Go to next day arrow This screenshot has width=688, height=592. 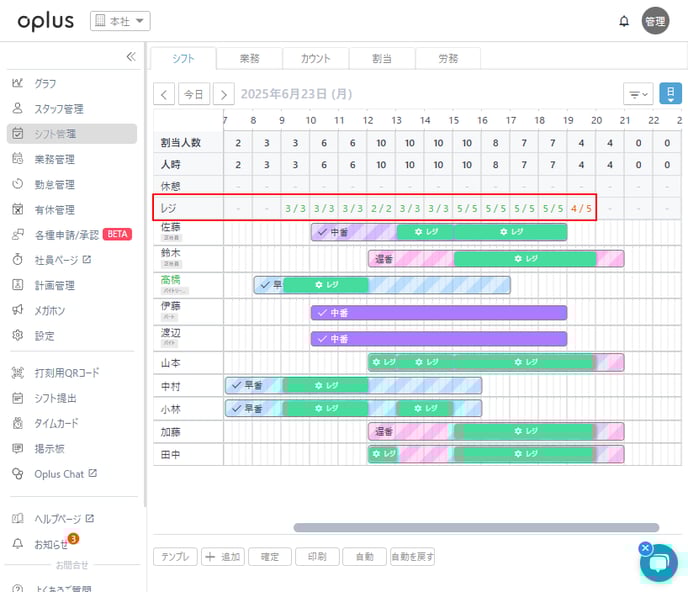(224, 94)
